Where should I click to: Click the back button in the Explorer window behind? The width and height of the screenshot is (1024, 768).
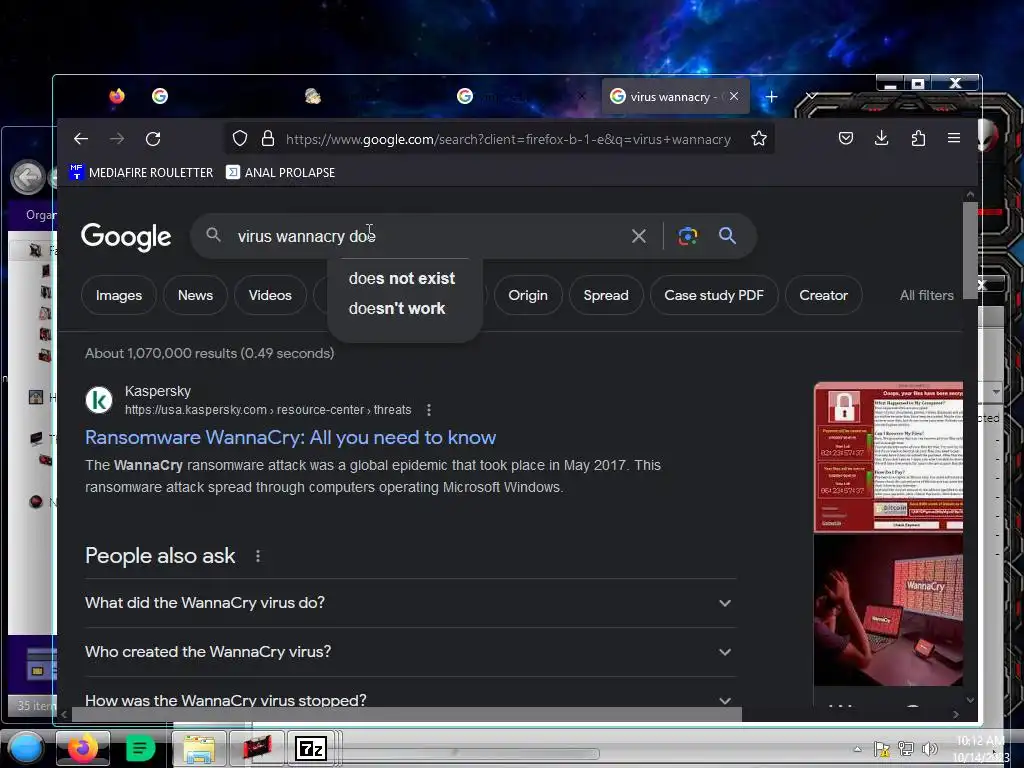point(27,177)
